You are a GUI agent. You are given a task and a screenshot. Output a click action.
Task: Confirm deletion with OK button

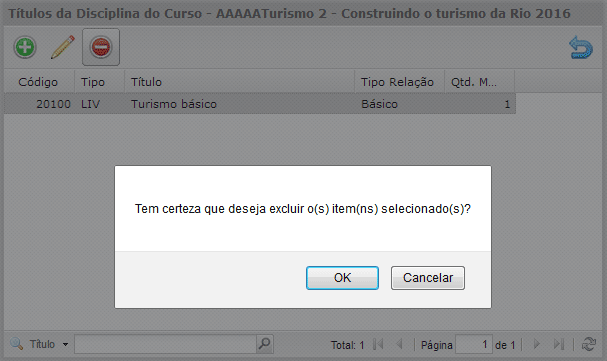(x=342, y=278)
